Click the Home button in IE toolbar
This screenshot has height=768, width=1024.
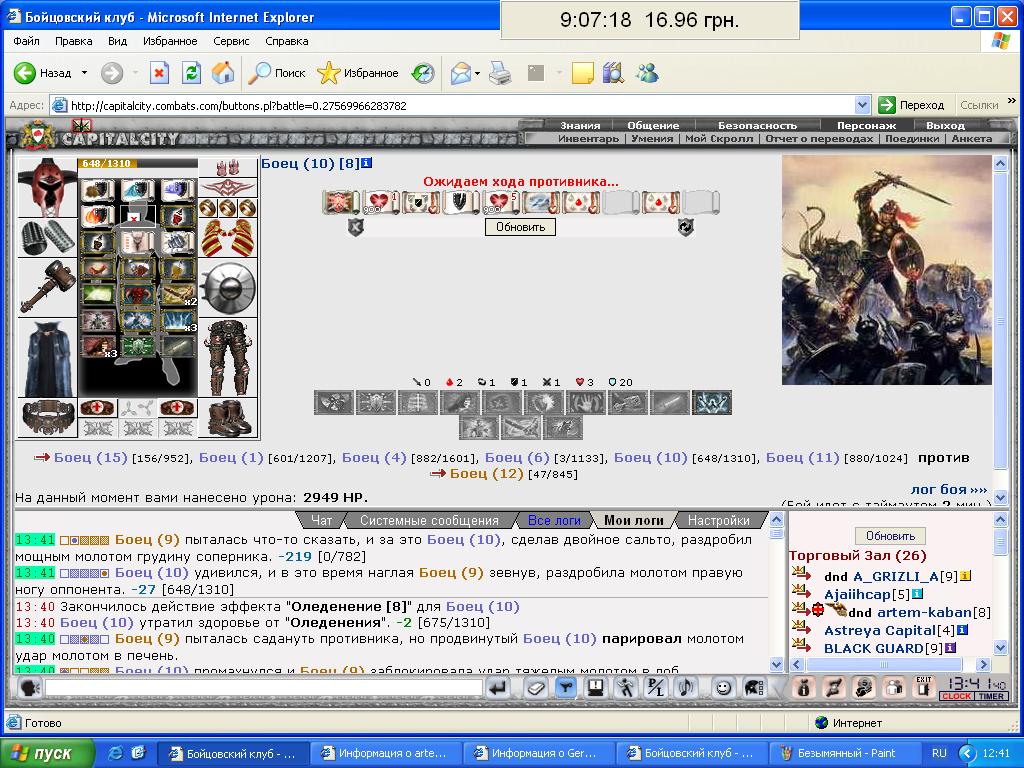coord(223,73)
